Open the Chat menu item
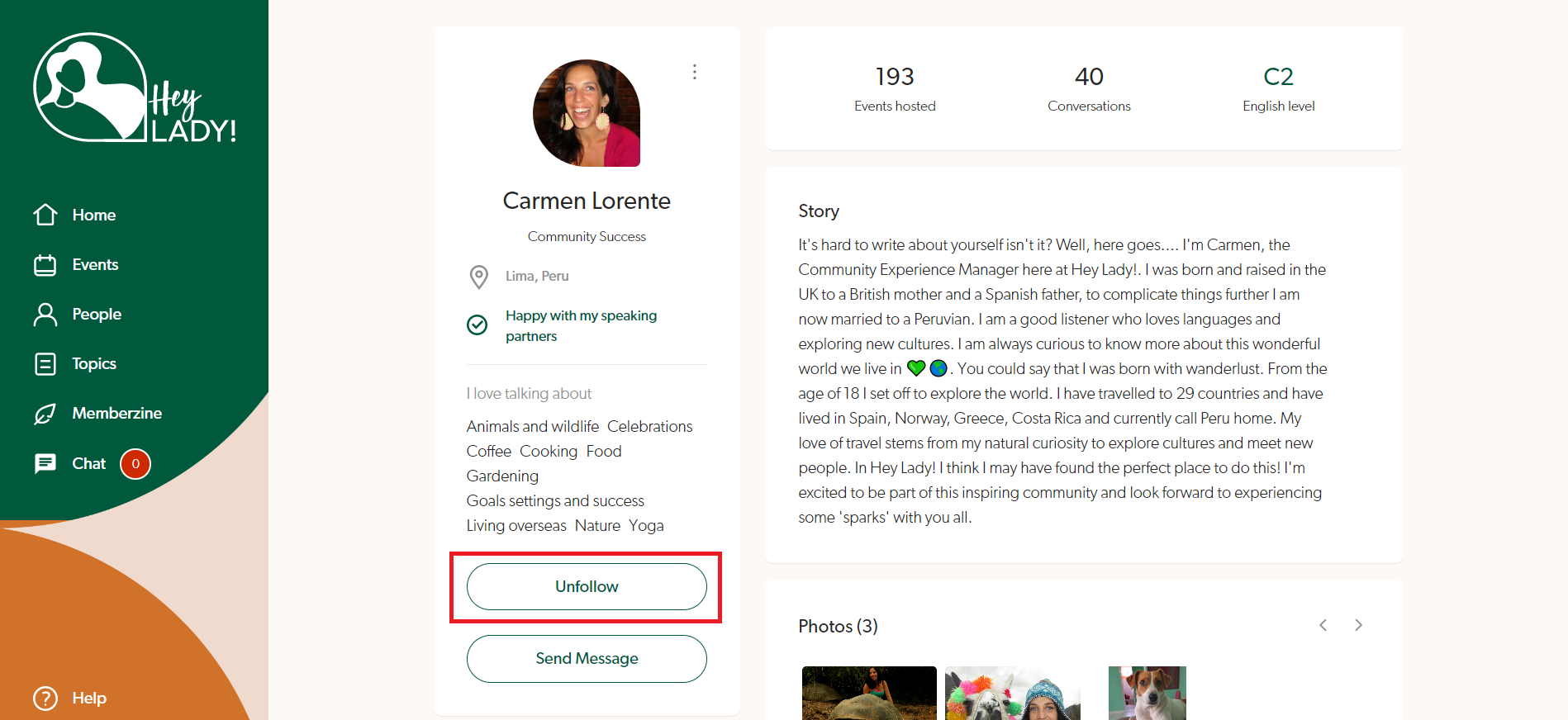Viewport: 1568px width, 720px height. tap(88, 464)
